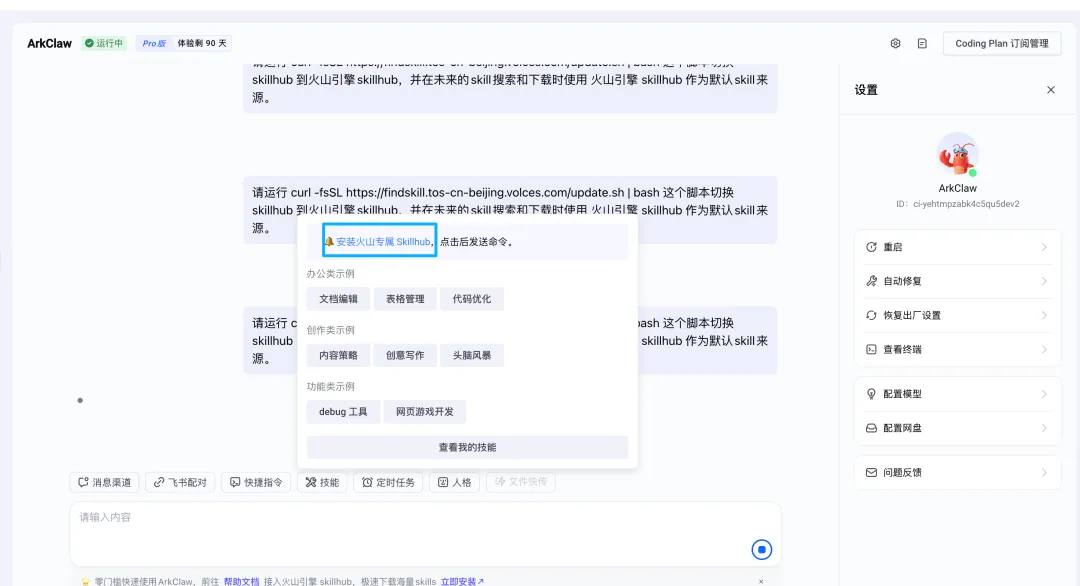Select the 文档编辑 example
1080x586 pixels.
[x=338, y=299]
